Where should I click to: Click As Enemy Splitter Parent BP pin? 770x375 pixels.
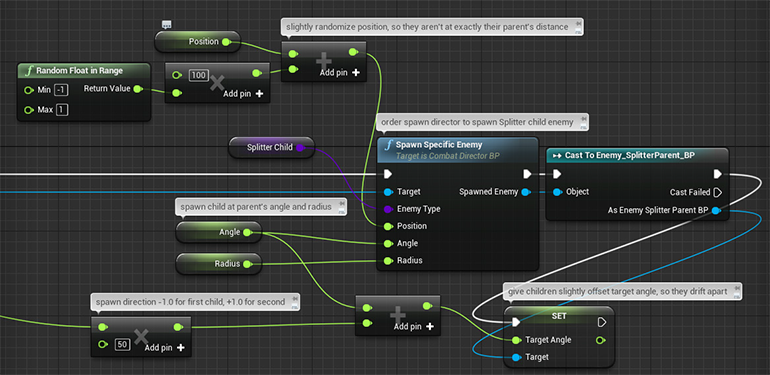[x=716, y=211]
